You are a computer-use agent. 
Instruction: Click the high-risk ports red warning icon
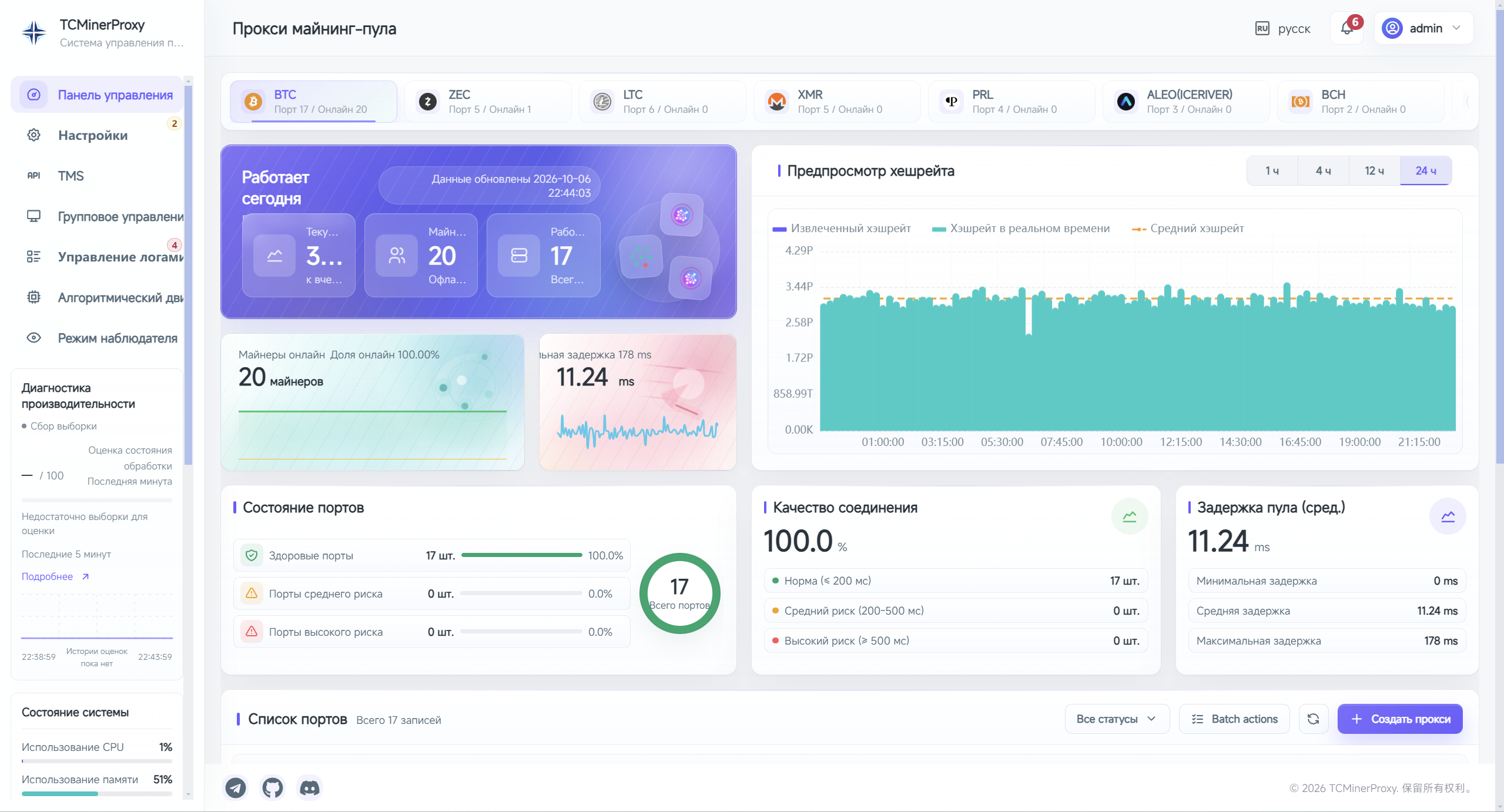252,632
